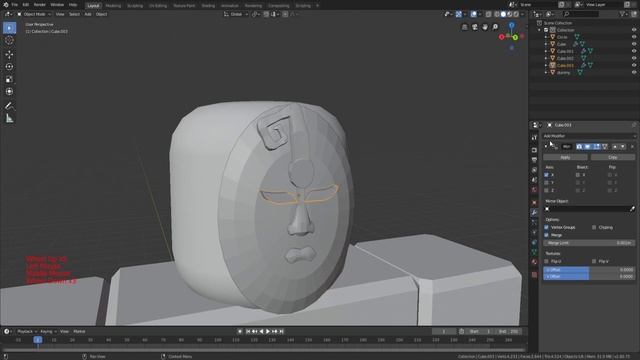Expand Cube.001 object in outliner
This screenshot has width=640, height=360.
(546, 51)
